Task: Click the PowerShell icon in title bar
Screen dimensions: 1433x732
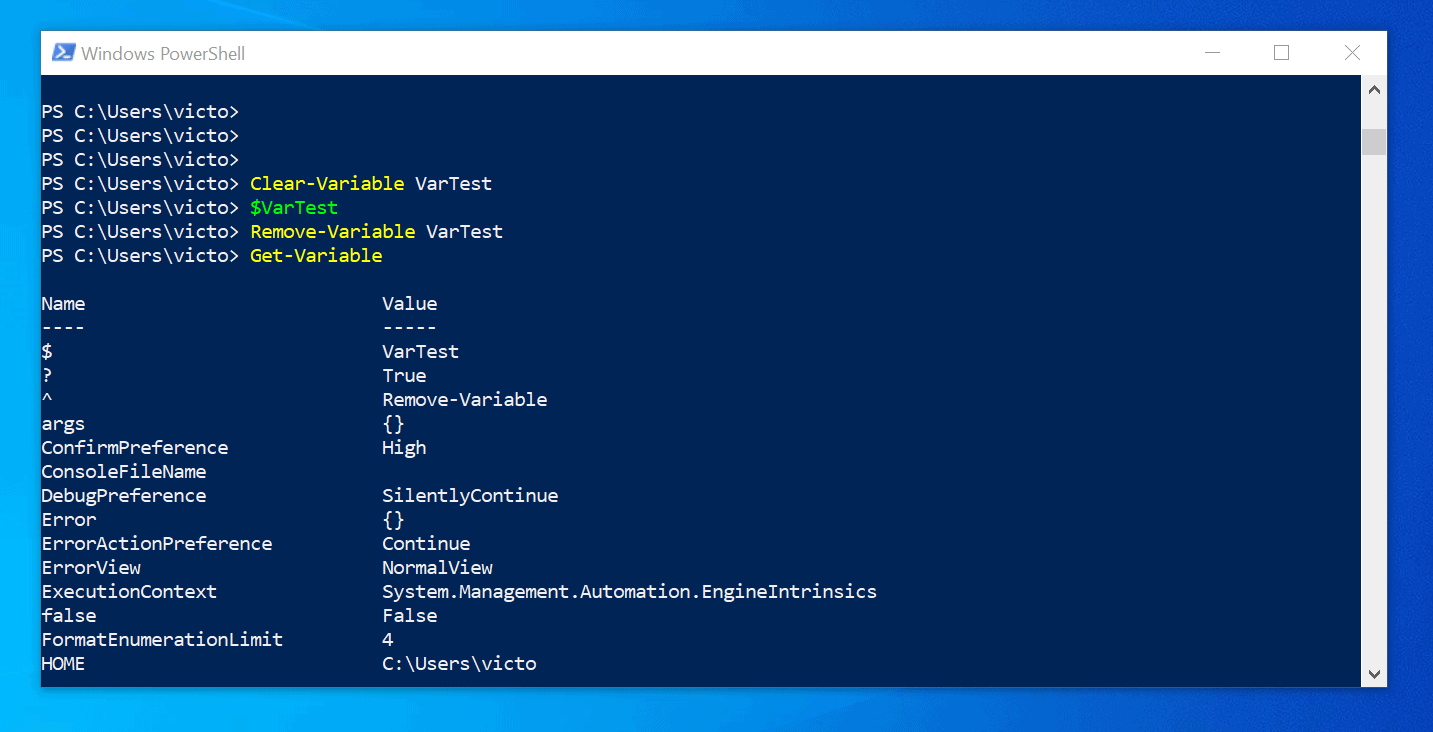Action: [64, 53]
